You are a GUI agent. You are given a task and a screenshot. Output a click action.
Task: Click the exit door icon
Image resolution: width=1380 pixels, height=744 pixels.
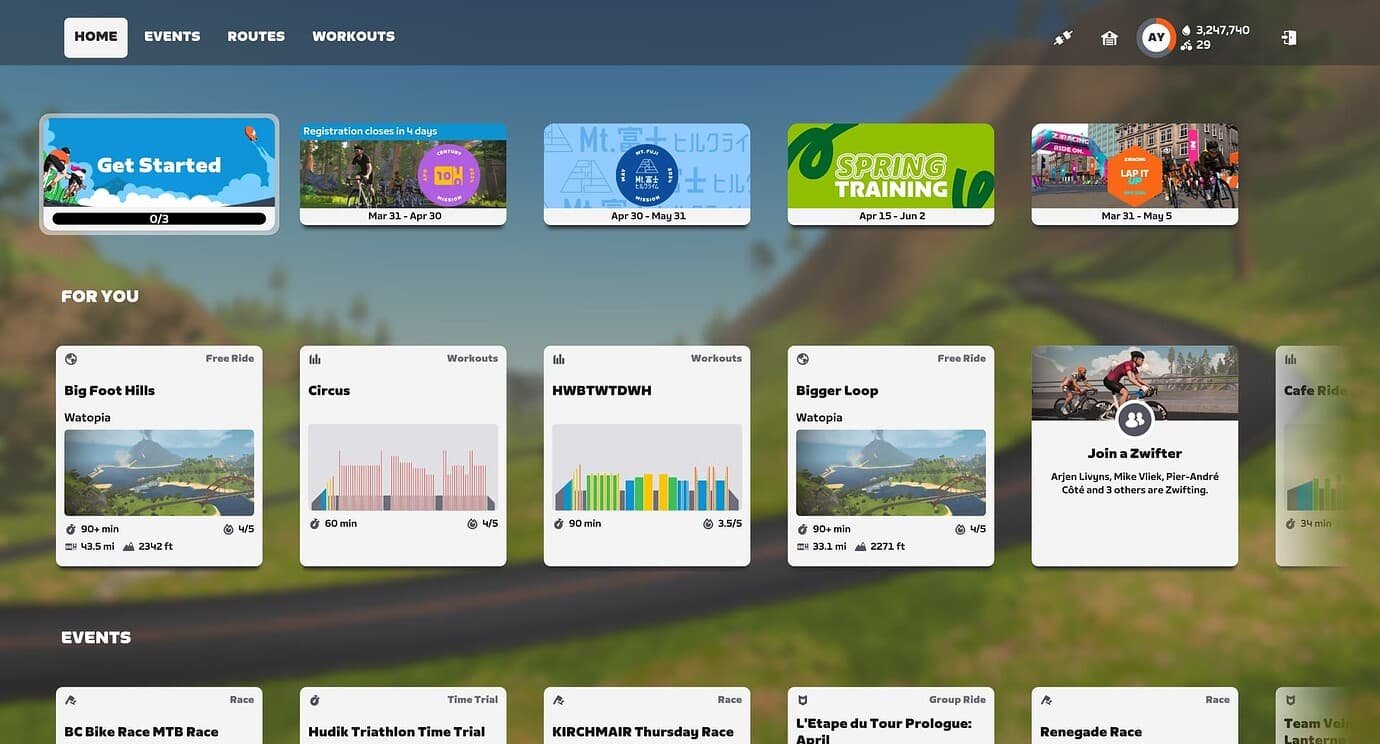coord(1289,38)
